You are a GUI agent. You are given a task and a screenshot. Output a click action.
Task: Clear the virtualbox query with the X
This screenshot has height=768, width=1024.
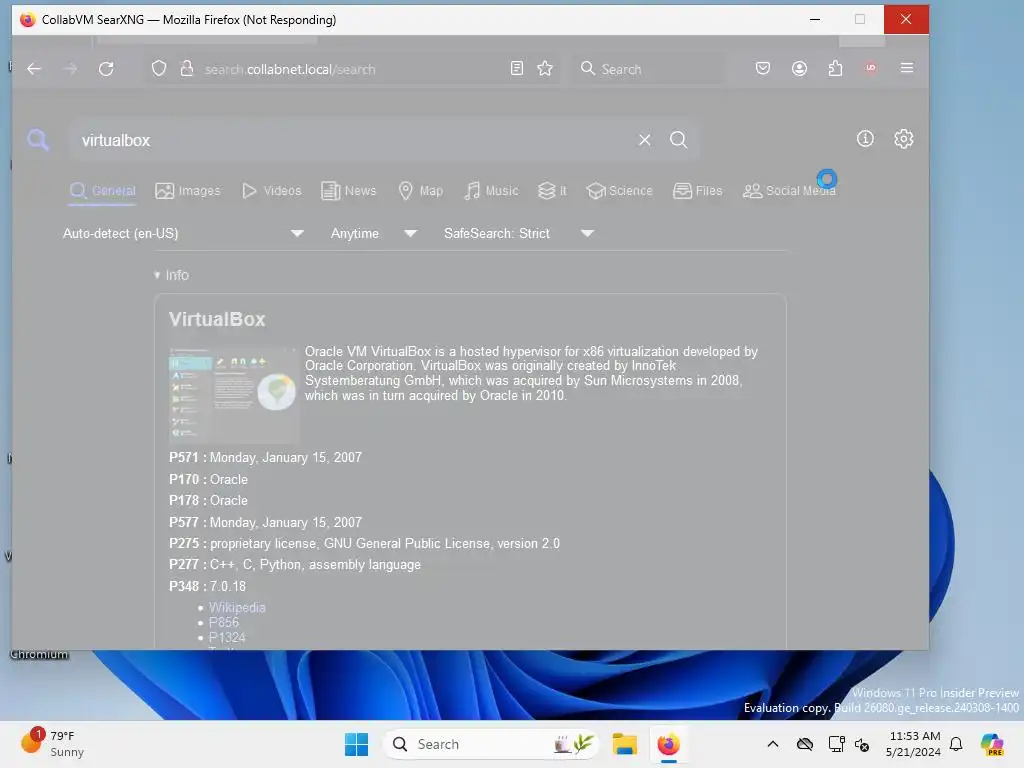pyautogui.click(x=645, y=140)
